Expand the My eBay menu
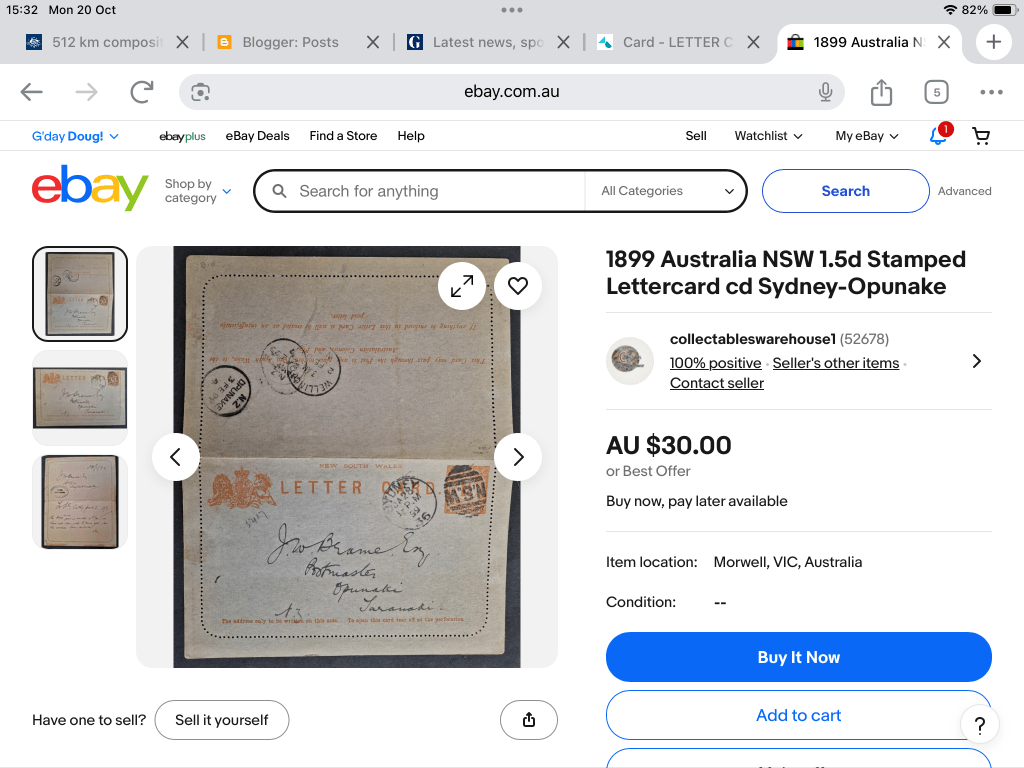Viewport: 1024px width, 768px height. tap(867, 136)
